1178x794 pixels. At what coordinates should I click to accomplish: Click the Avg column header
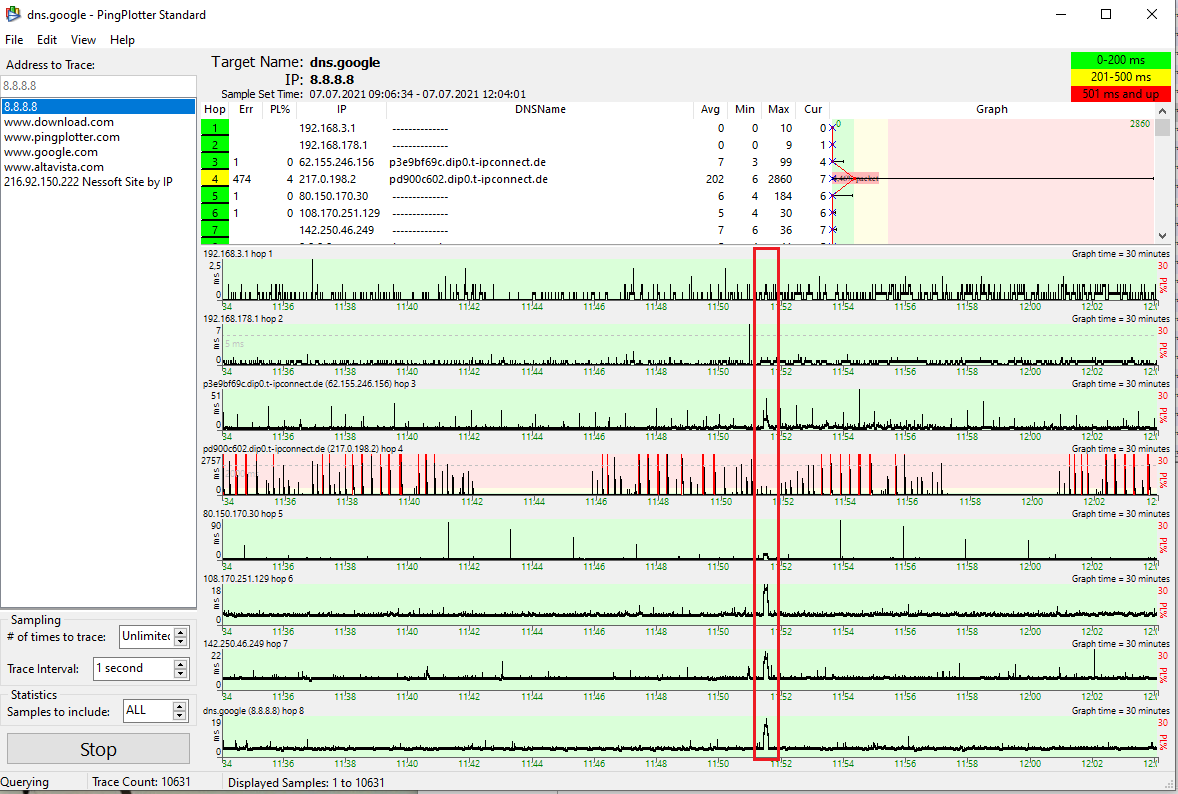(710, 110)
